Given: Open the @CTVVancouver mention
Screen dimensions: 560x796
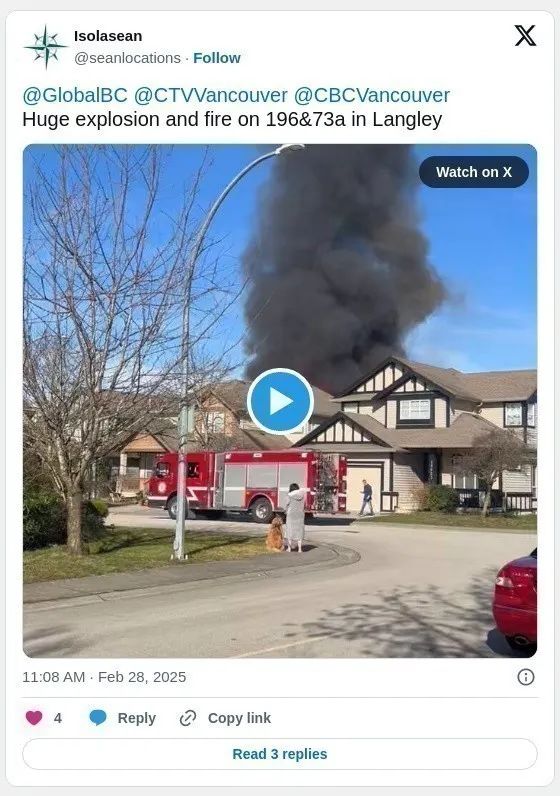Looking at the screenshot, I should point(211,95).
